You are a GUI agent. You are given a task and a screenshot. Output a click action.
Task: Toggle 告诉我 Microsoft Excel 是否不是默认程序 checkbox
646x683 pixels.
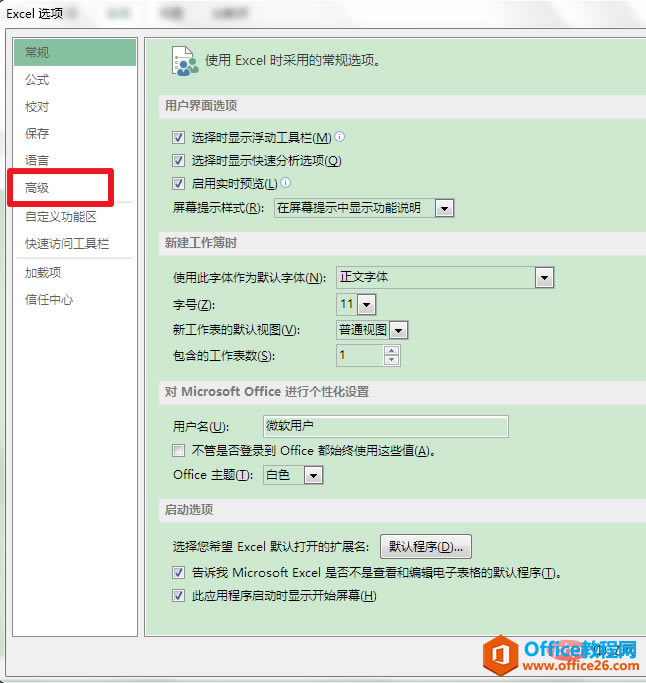[x=178, y=572]
